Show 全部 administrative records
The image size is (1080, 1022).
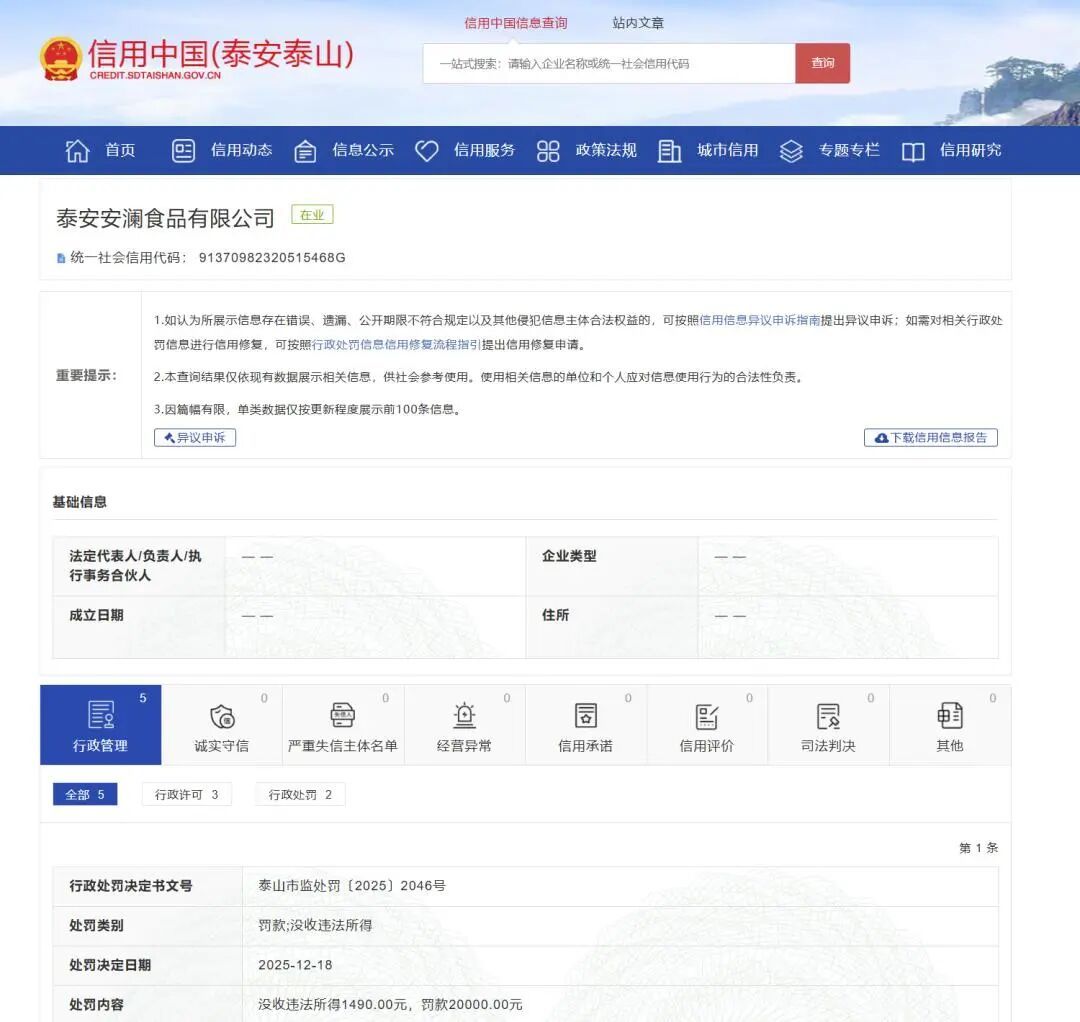point(85,795)
